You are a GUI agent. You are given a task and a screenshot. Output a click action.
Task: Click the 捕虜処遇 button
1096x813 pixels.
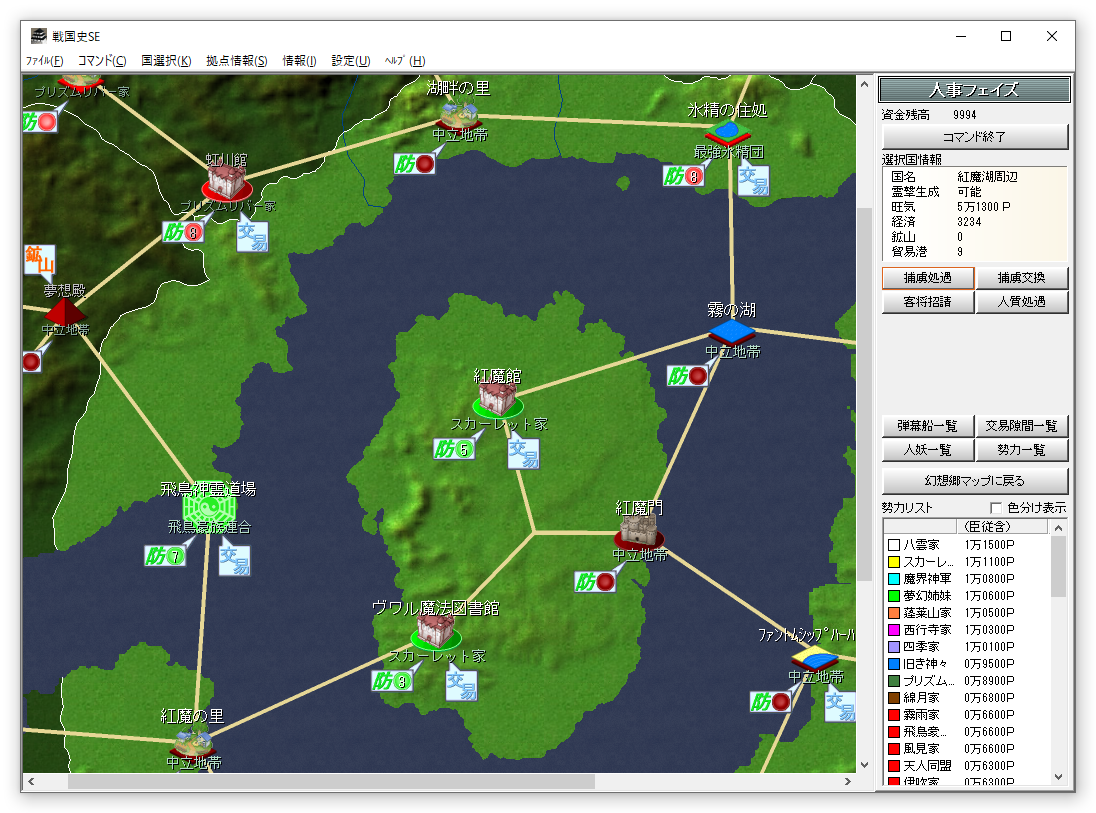tap(927, 278)
